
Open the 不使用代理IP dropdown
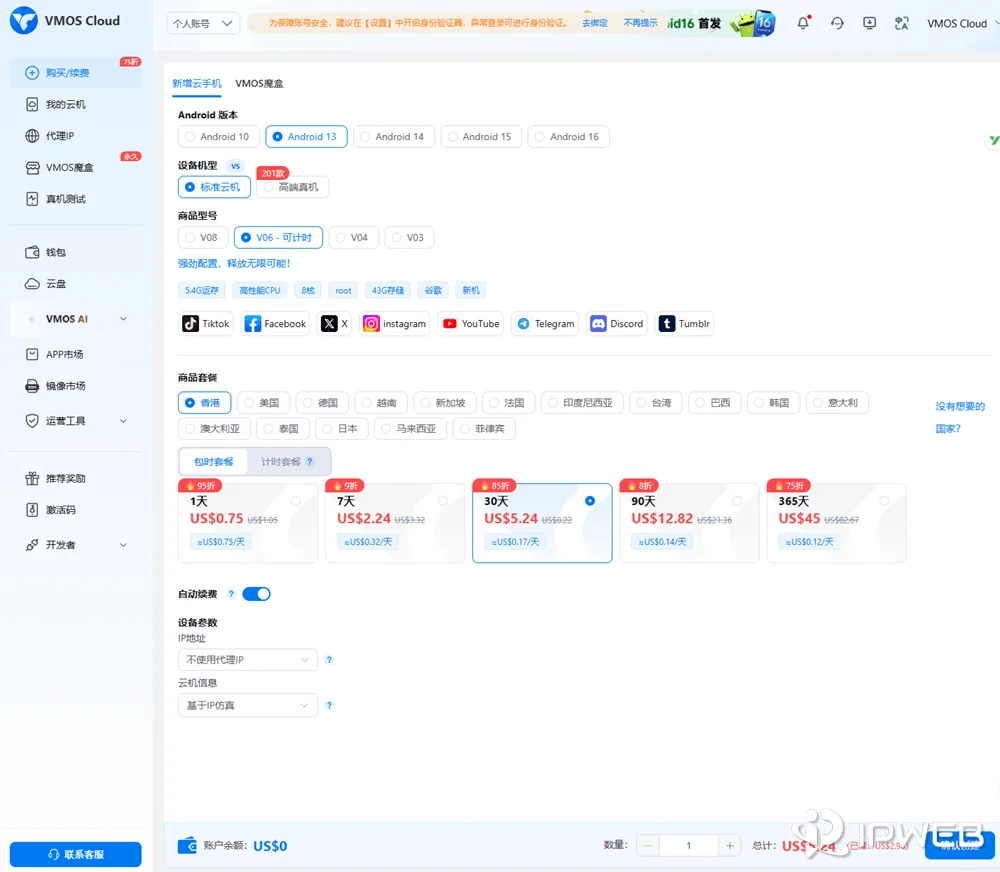(x=247, y=660)
